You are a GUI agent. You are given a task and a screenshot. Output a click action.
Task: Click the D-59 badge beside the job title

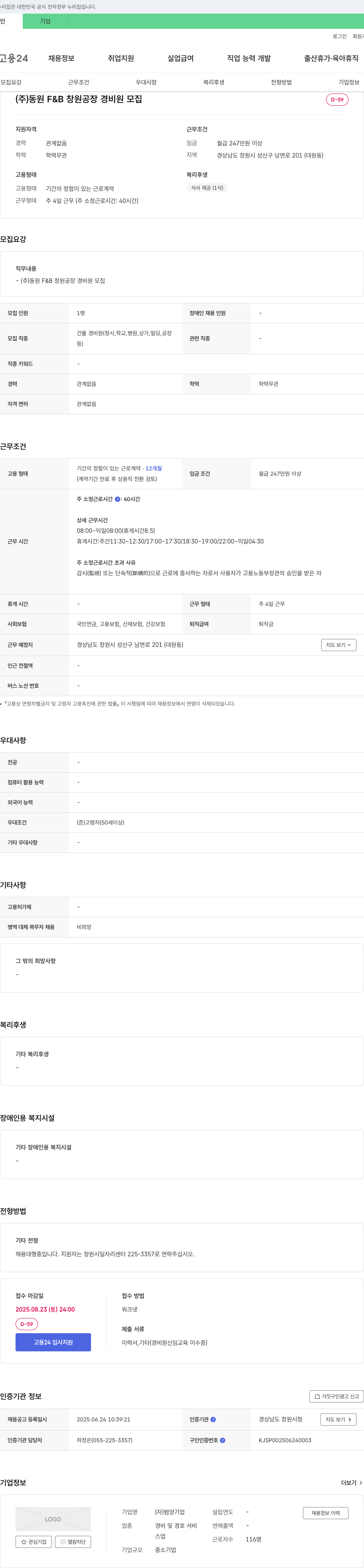pyautogui.click(x=337, y=100)
